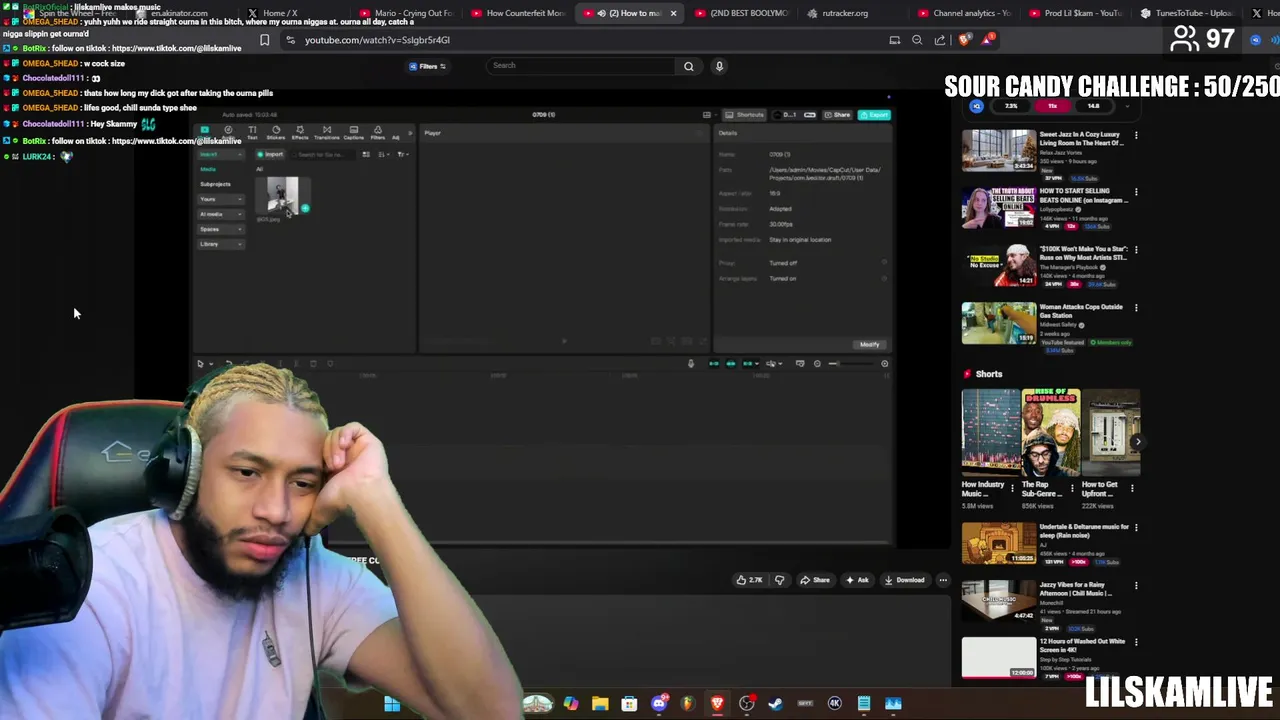1280x720 pixels.
Task: Close the current YouTube browser tab
Action: (673, 13)
